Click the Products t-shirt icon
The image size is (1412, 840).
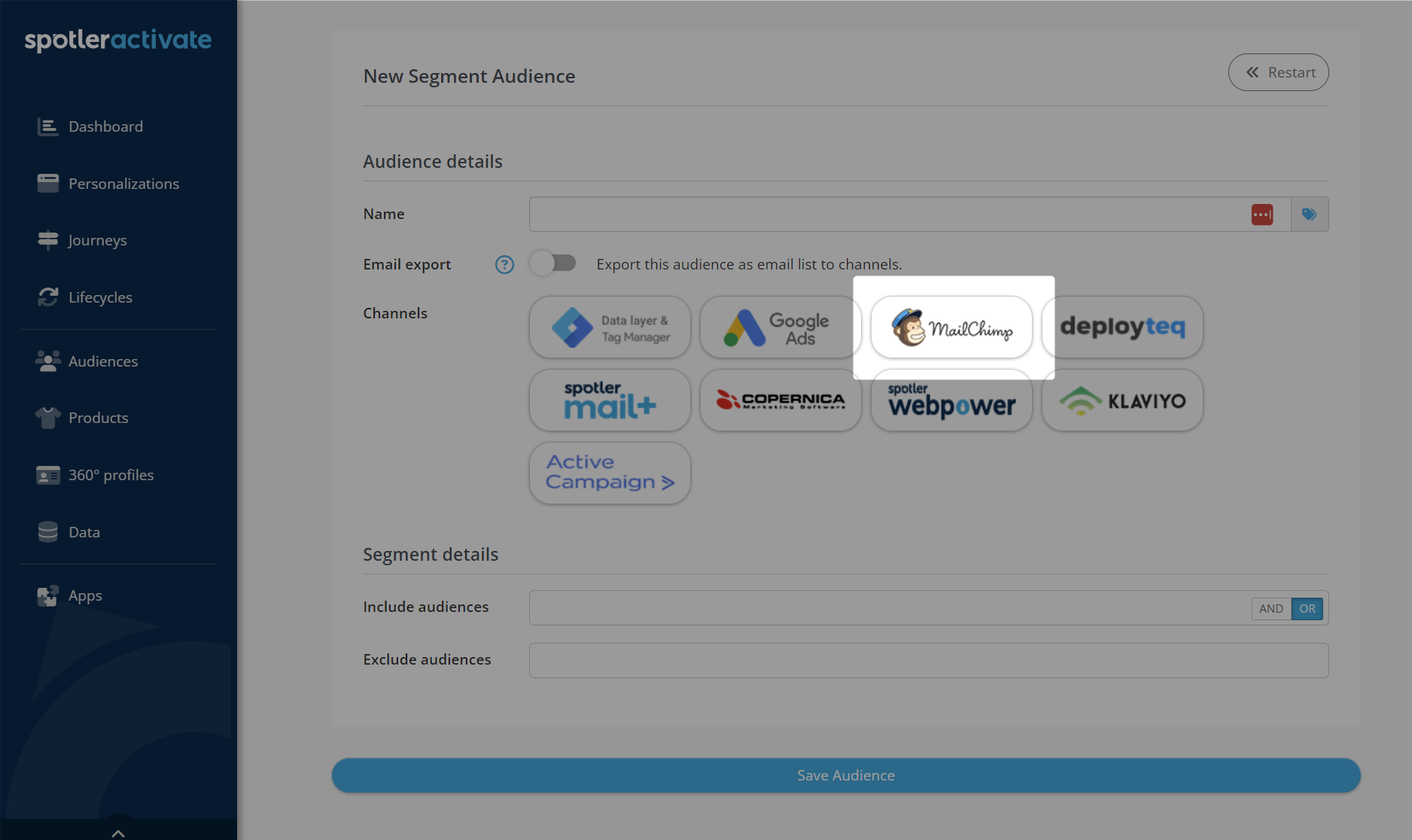point(47,418)
